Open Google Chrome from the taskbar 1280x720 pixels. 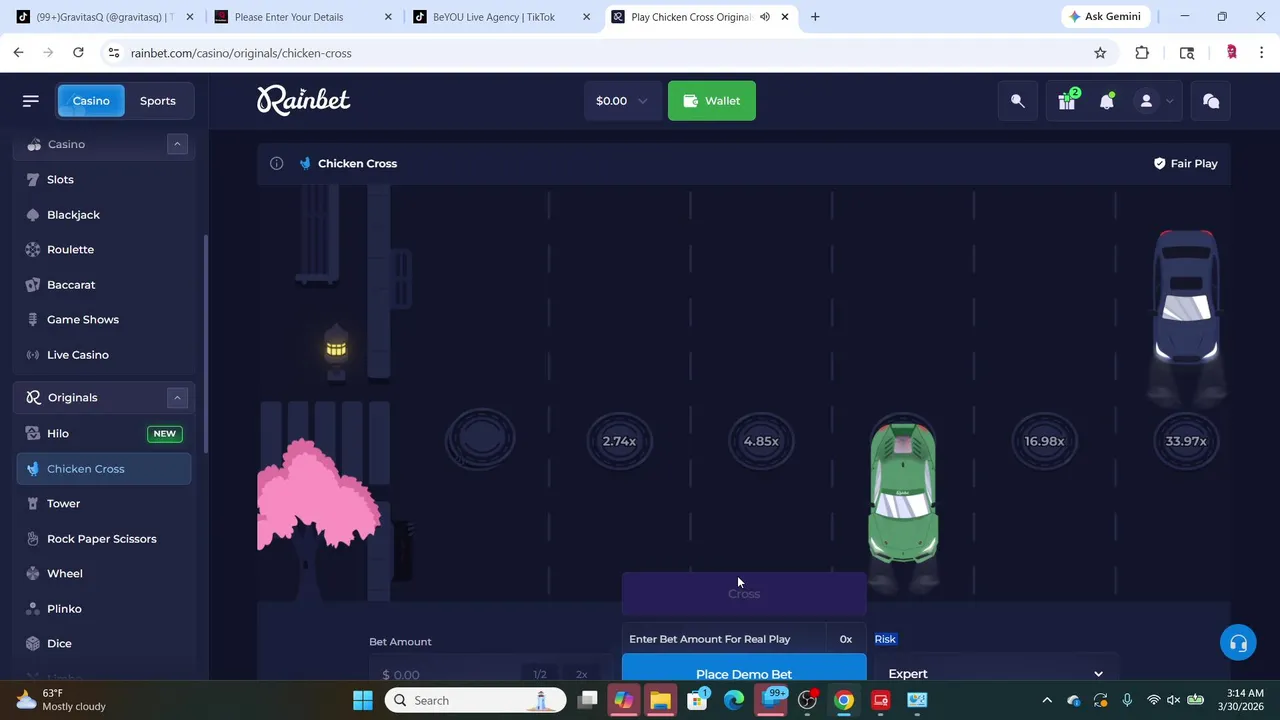click(x=844, y=700)
